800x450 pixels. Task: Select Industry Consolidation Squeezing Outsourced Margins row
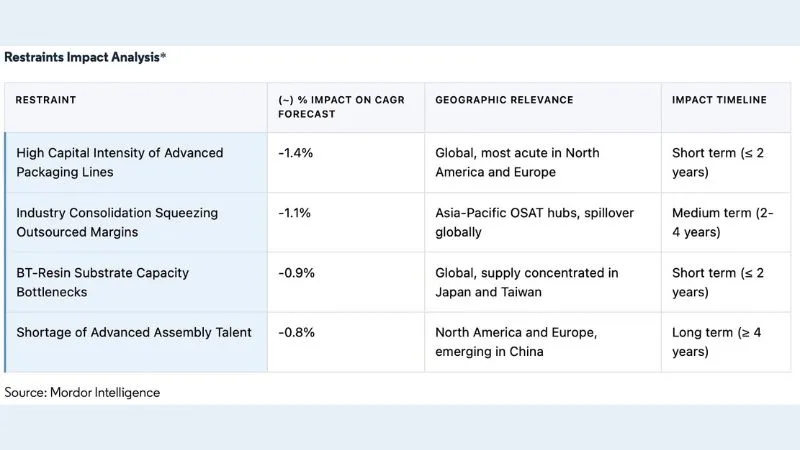click(398, 222)
